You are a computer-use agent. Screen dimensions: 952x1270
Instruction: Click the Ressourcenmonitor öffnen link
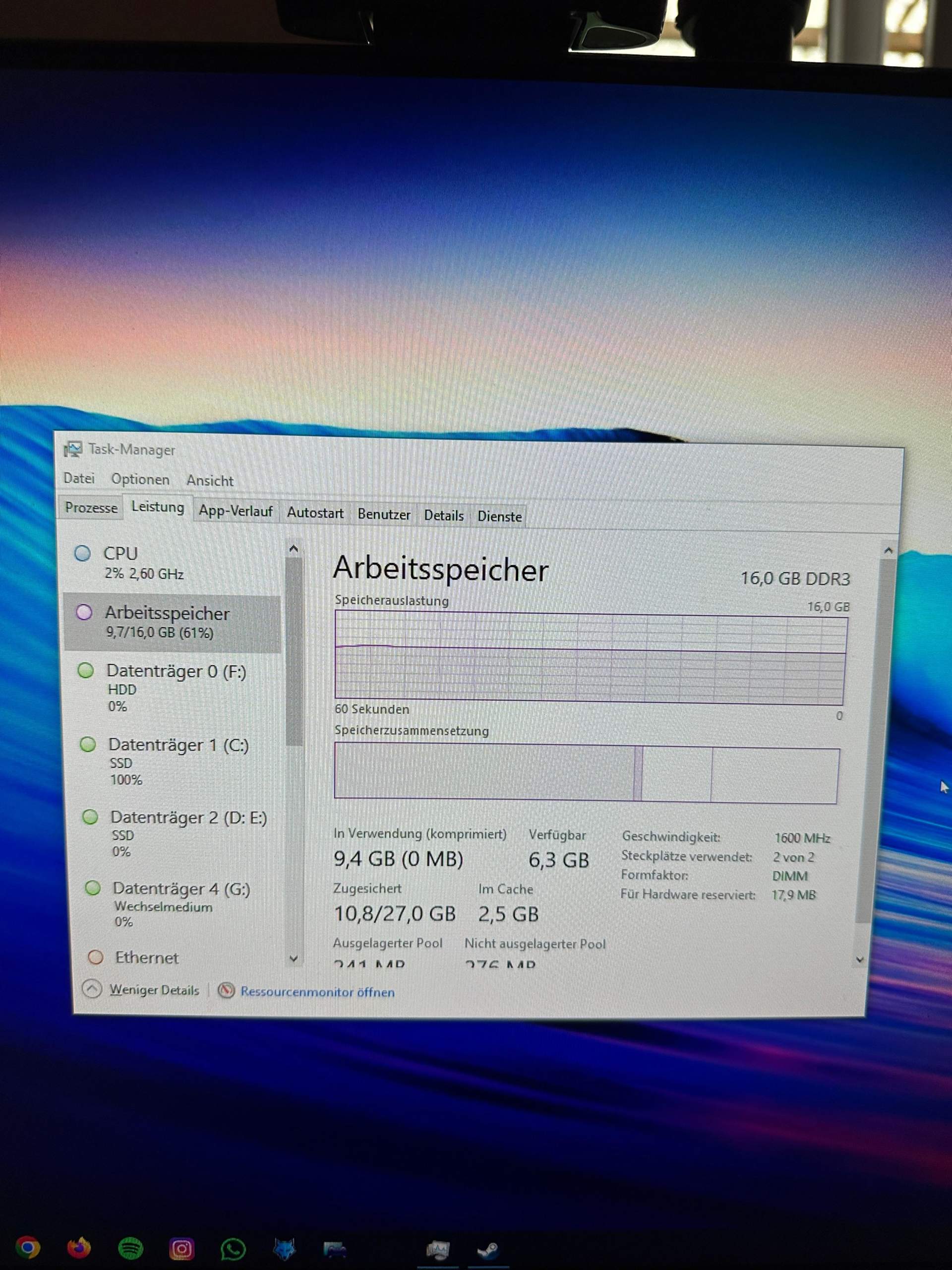(318, 992)
